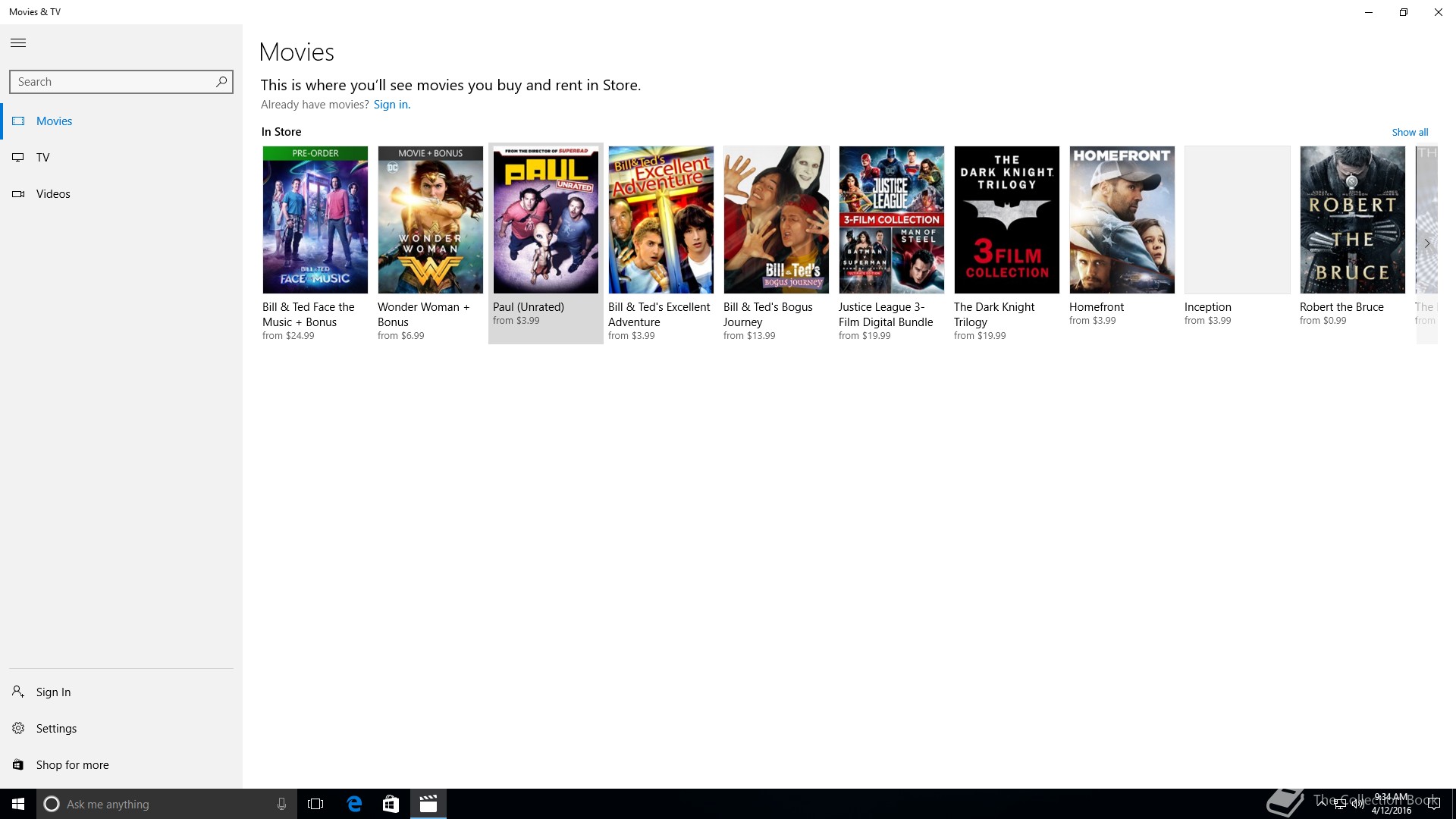The image size is (1456, 819).
Task: Select Movies in the sidebar
Action: 121,121
